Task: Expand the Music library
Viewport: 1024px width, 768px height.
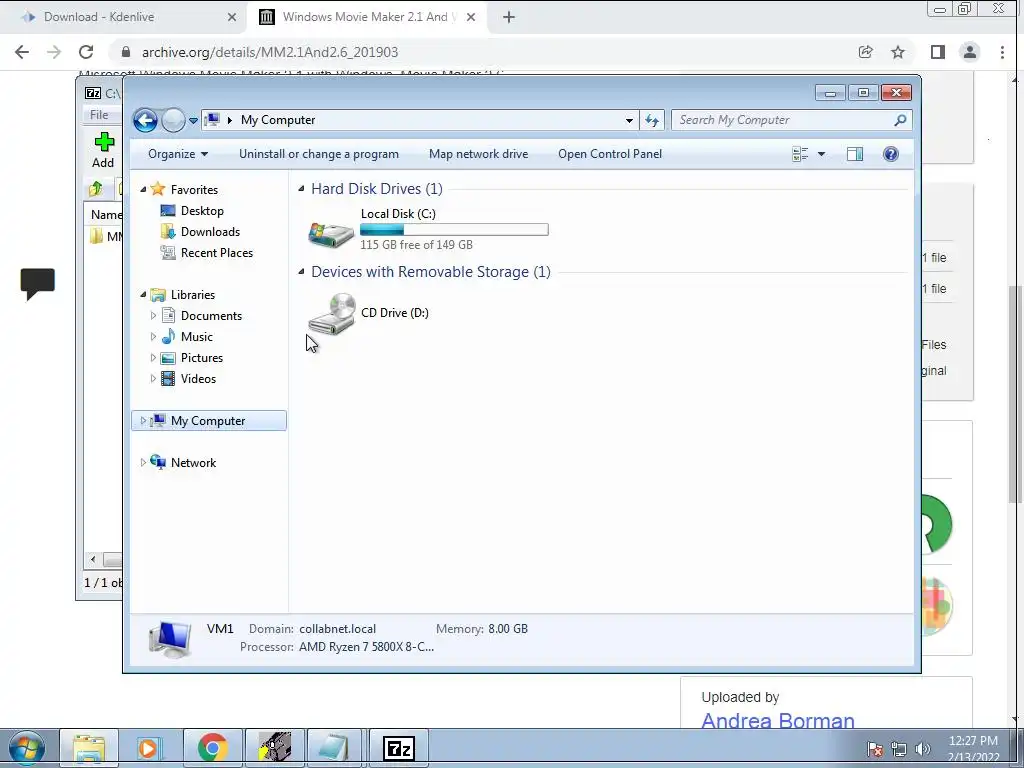Action: [x=153, y=337]
